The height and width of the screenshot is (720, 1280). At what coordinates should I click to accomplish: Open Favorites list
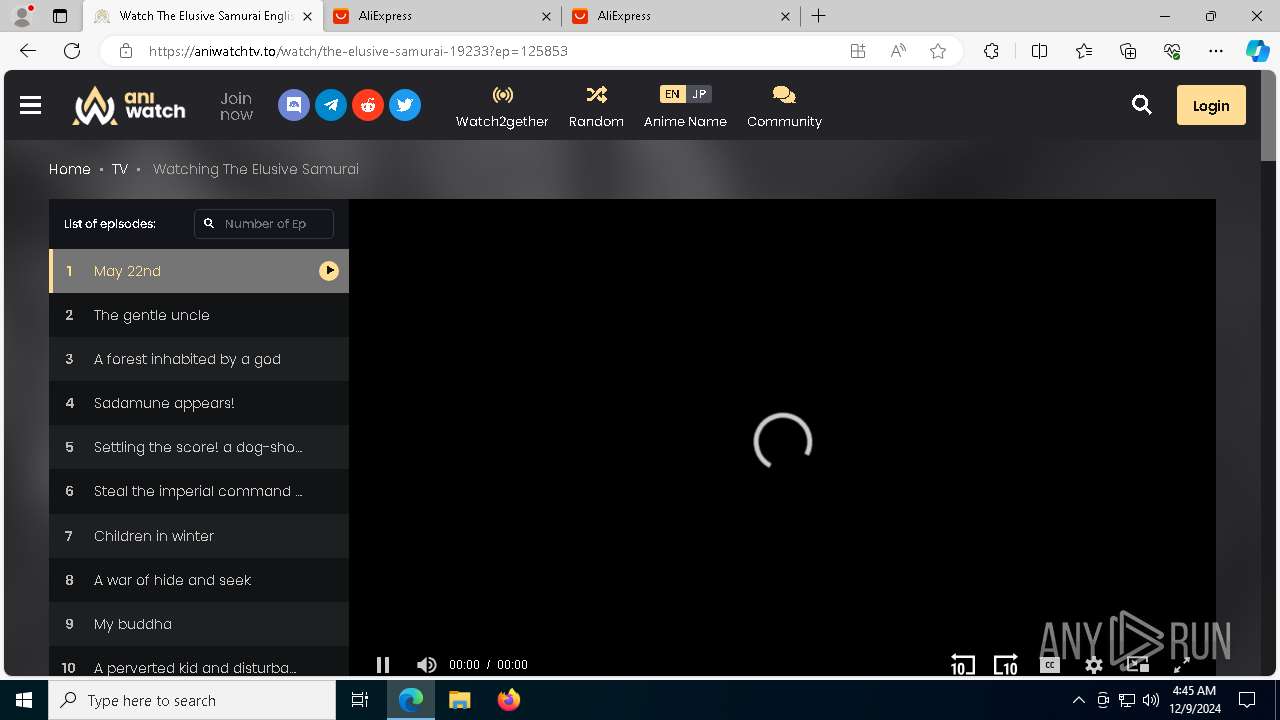tap(1084, 51)
